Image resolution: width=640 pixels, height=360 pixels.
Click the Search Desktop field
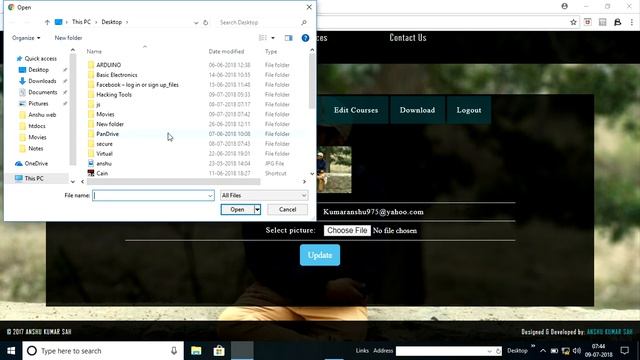[258, 22]
